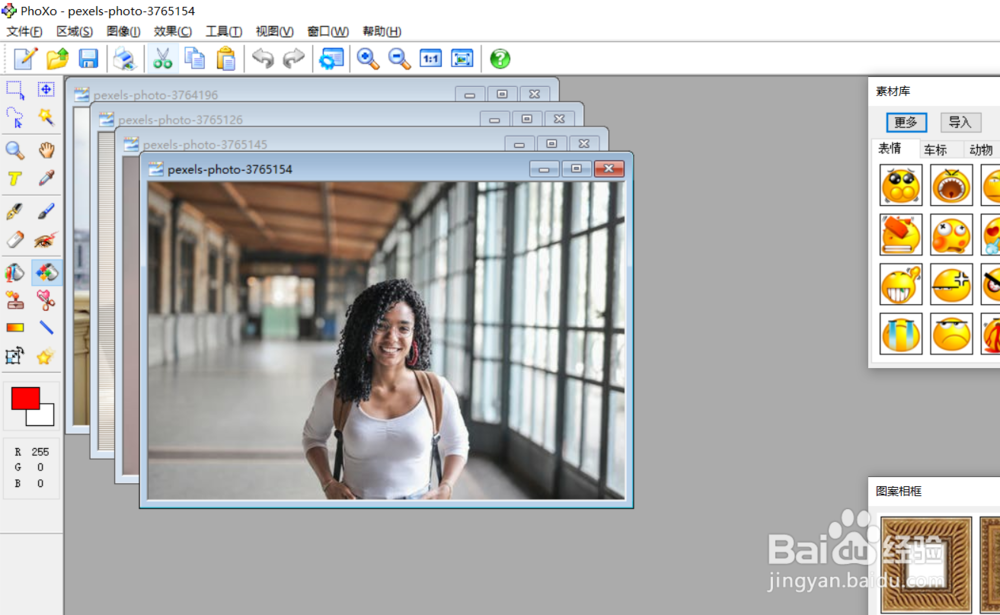This screenshot has width=1000, height=615.
Task: Select the highlighted color replace tool
Action: click(x=46, y=272)
